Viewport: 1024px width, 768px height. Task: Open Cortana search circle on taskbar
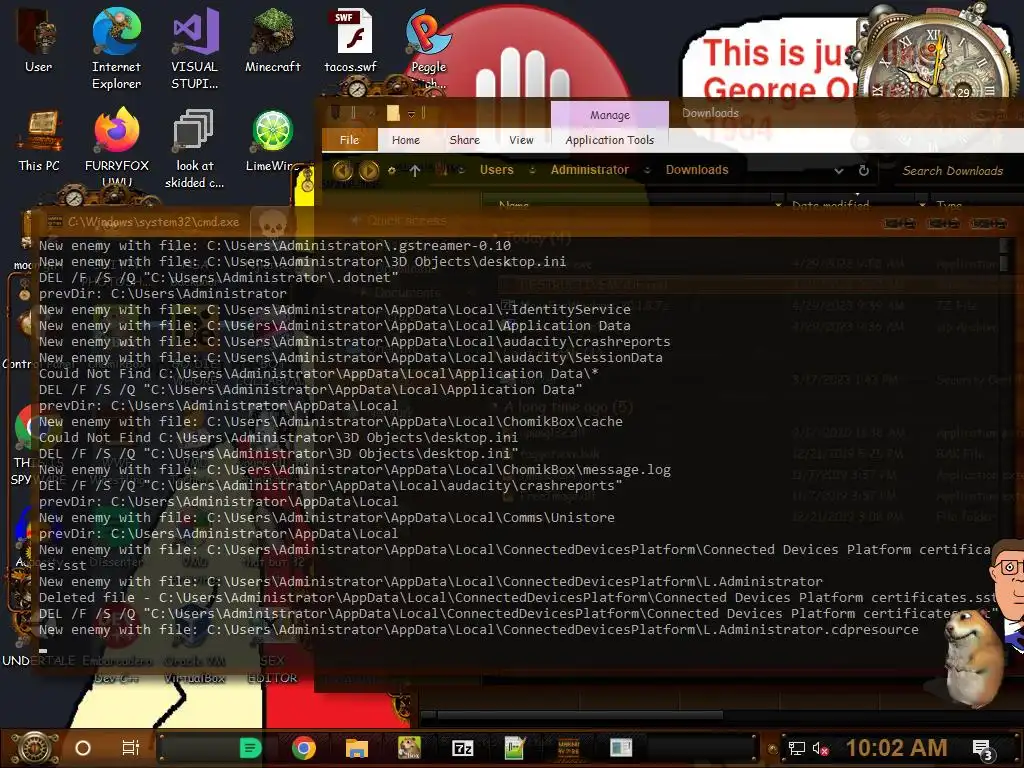click(x=83, y=748)
